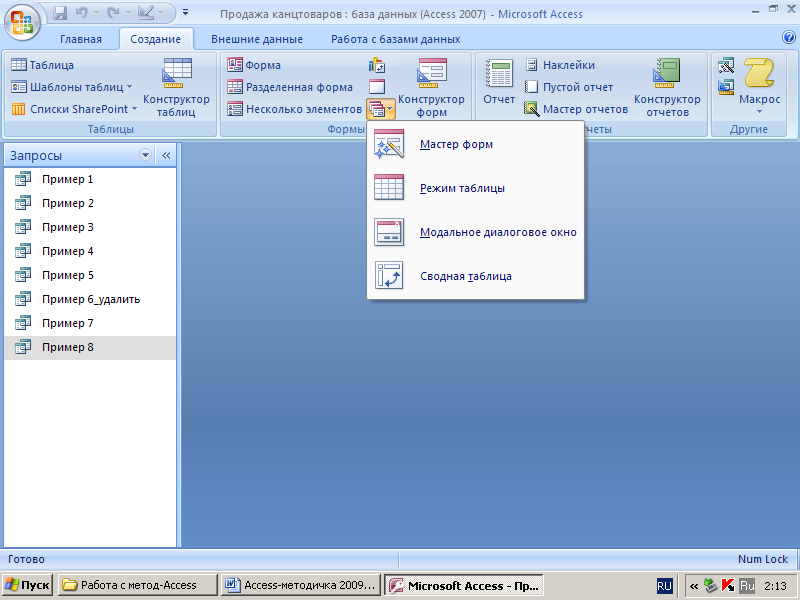Open Работа с базами данных tab
Image resolution: width=800 pixels, height=600 pixels.
click(395, 39)
